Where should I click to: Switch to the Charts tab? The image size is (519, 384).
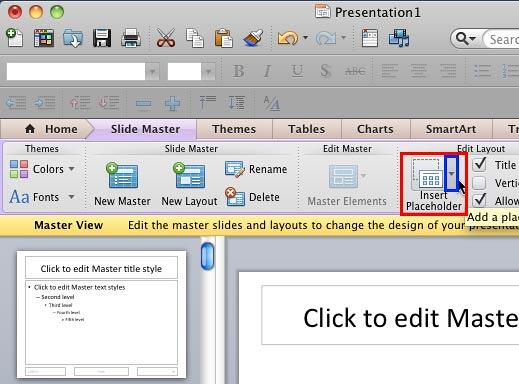coord(375,129)
